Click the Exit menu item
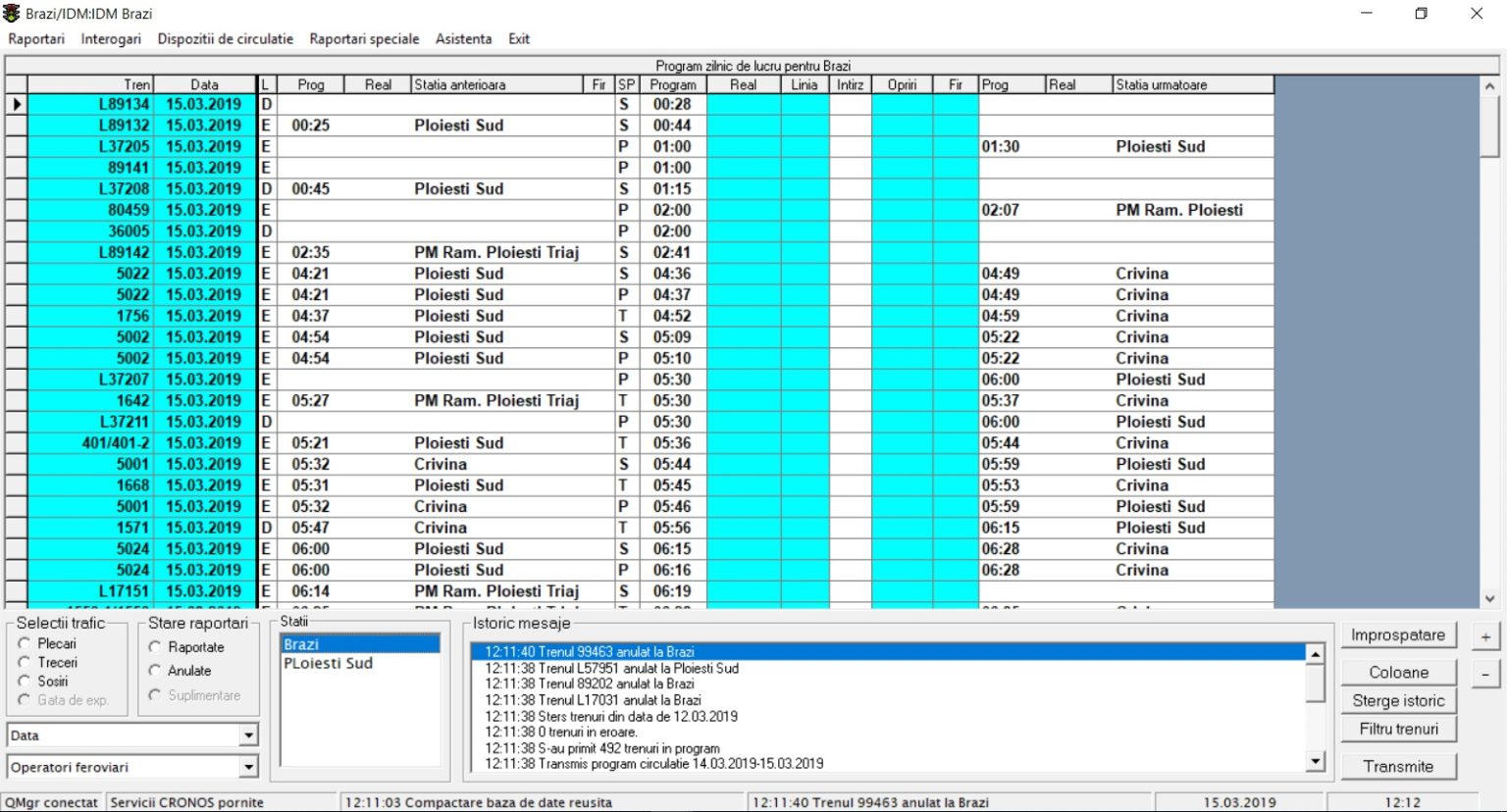Image resolution: width=1507 pixels, height=812 pixels. pyautogui.click(x=519, y=39)
